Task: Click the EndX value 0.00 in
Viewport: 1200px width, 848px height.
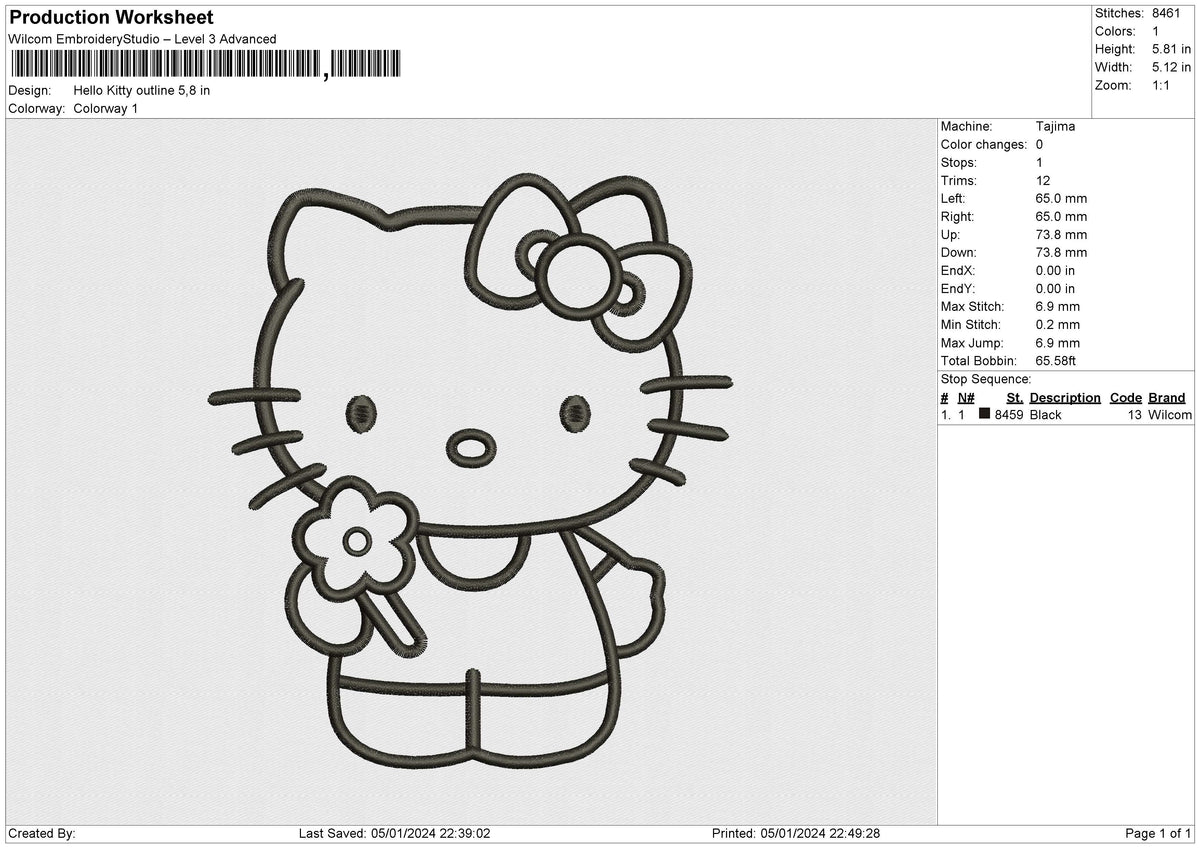Action: (x=1056, y=270)
